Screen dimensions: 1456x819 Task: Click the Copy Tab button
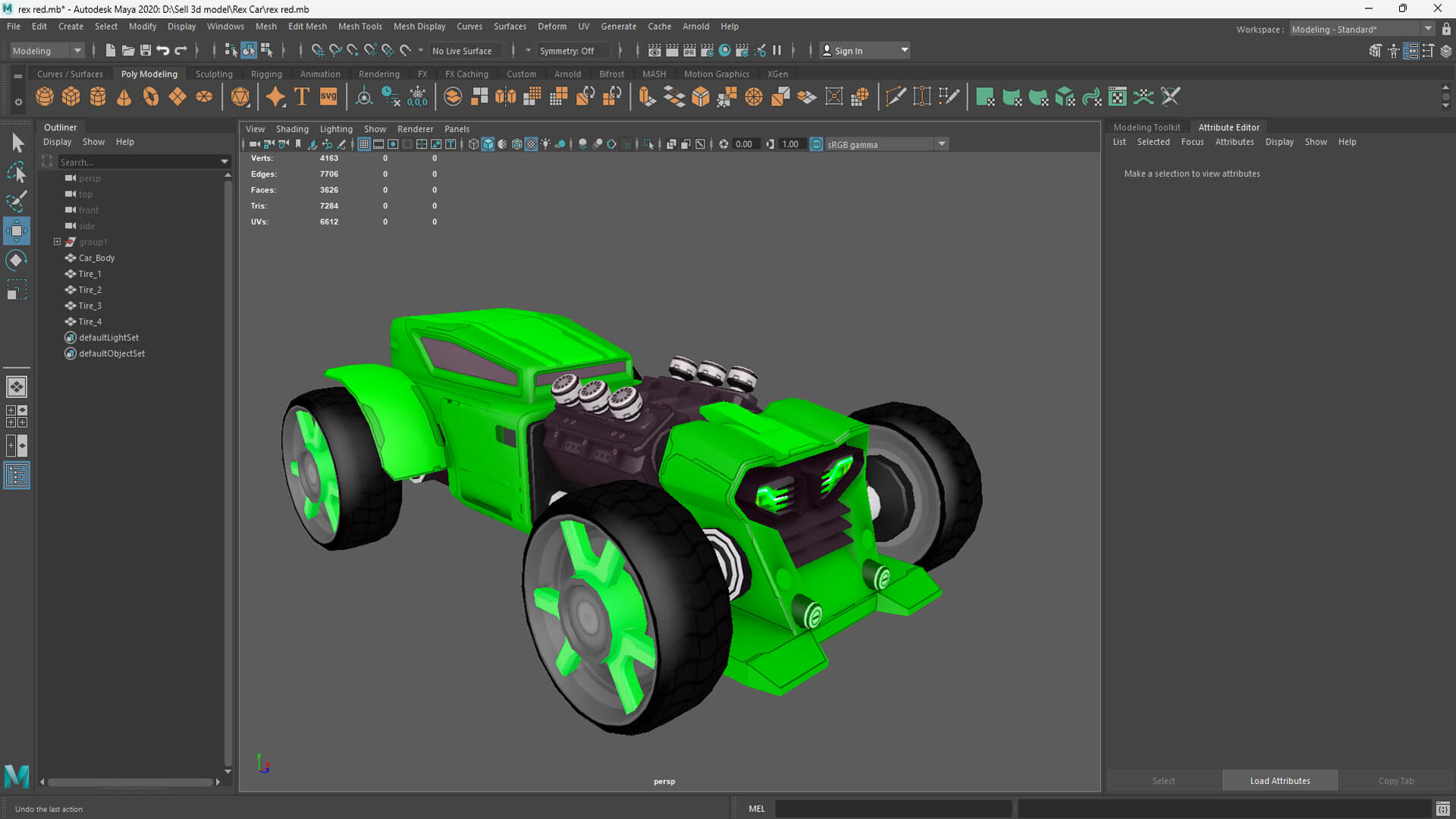[1396, 780]
